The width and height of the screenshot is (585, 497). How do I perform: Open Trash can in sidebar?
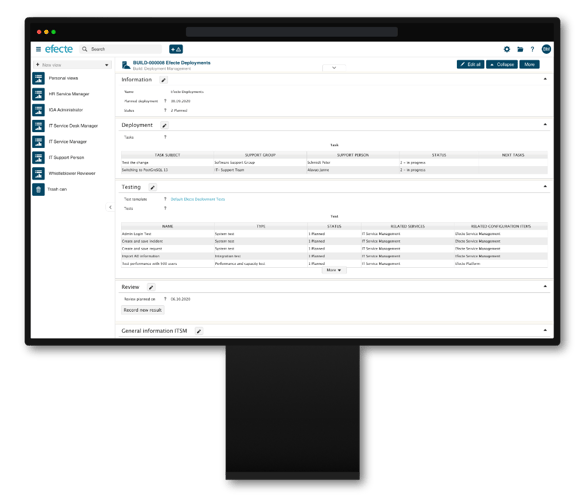point(57,189)
